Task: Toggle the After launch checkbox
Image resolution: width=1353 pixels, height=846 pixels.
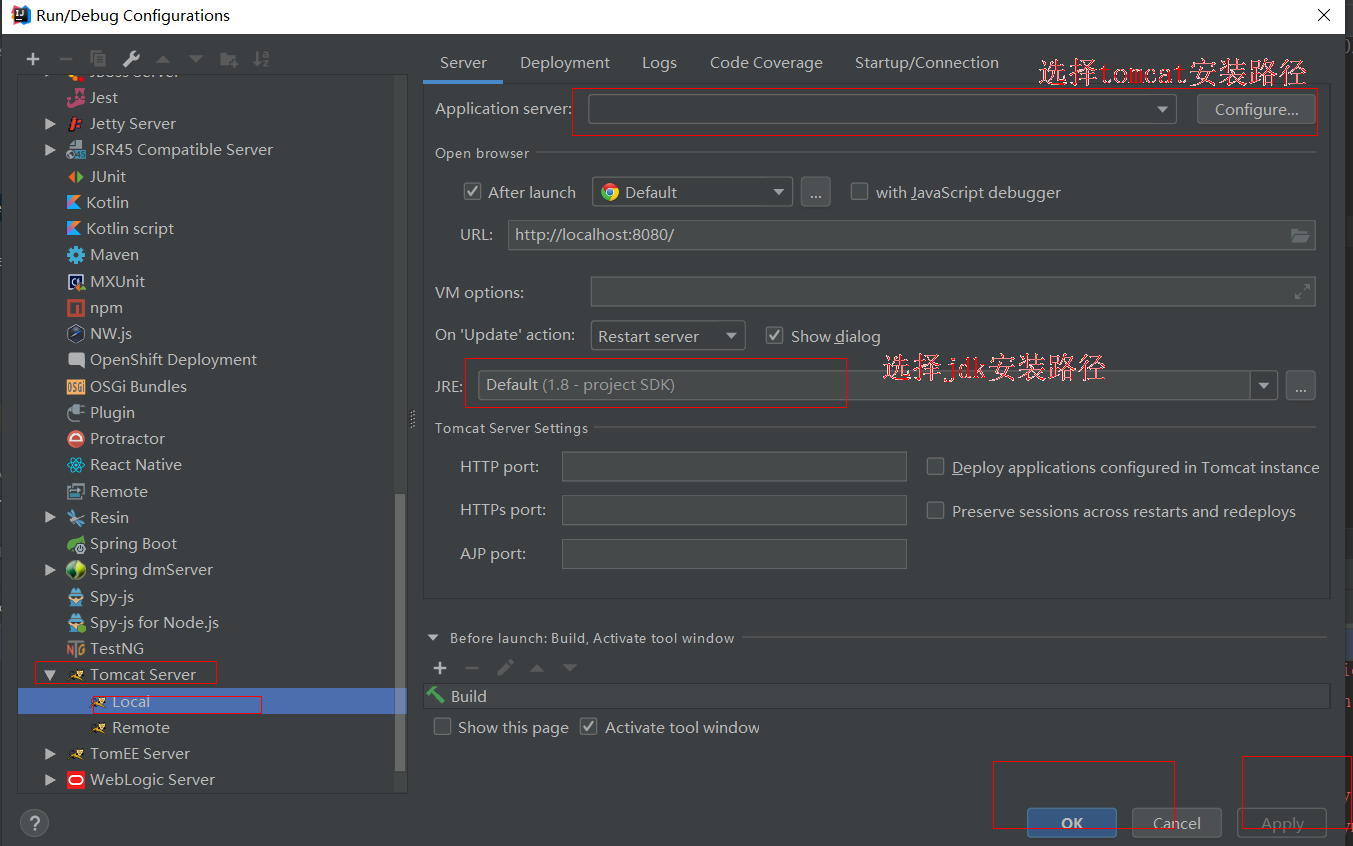Action: 473,191
